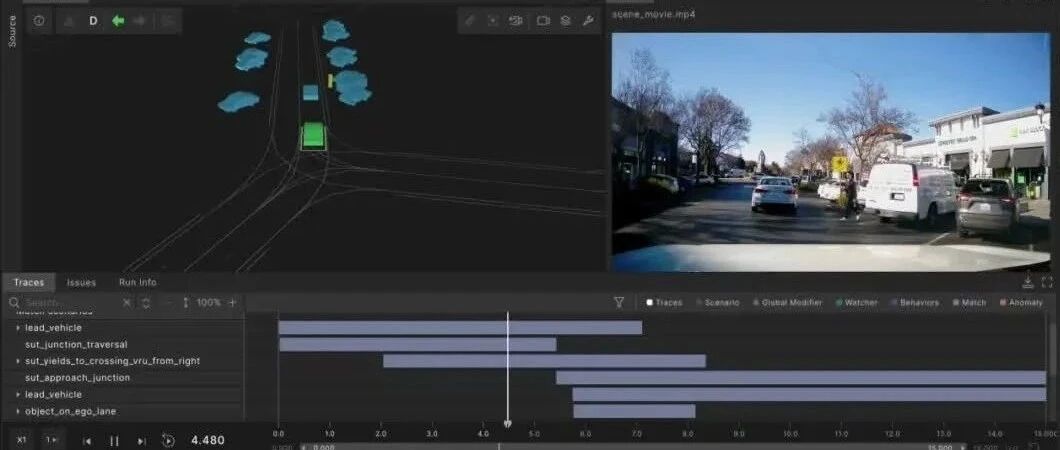Expand the object_on_ego_lane row

coord(18,411)
